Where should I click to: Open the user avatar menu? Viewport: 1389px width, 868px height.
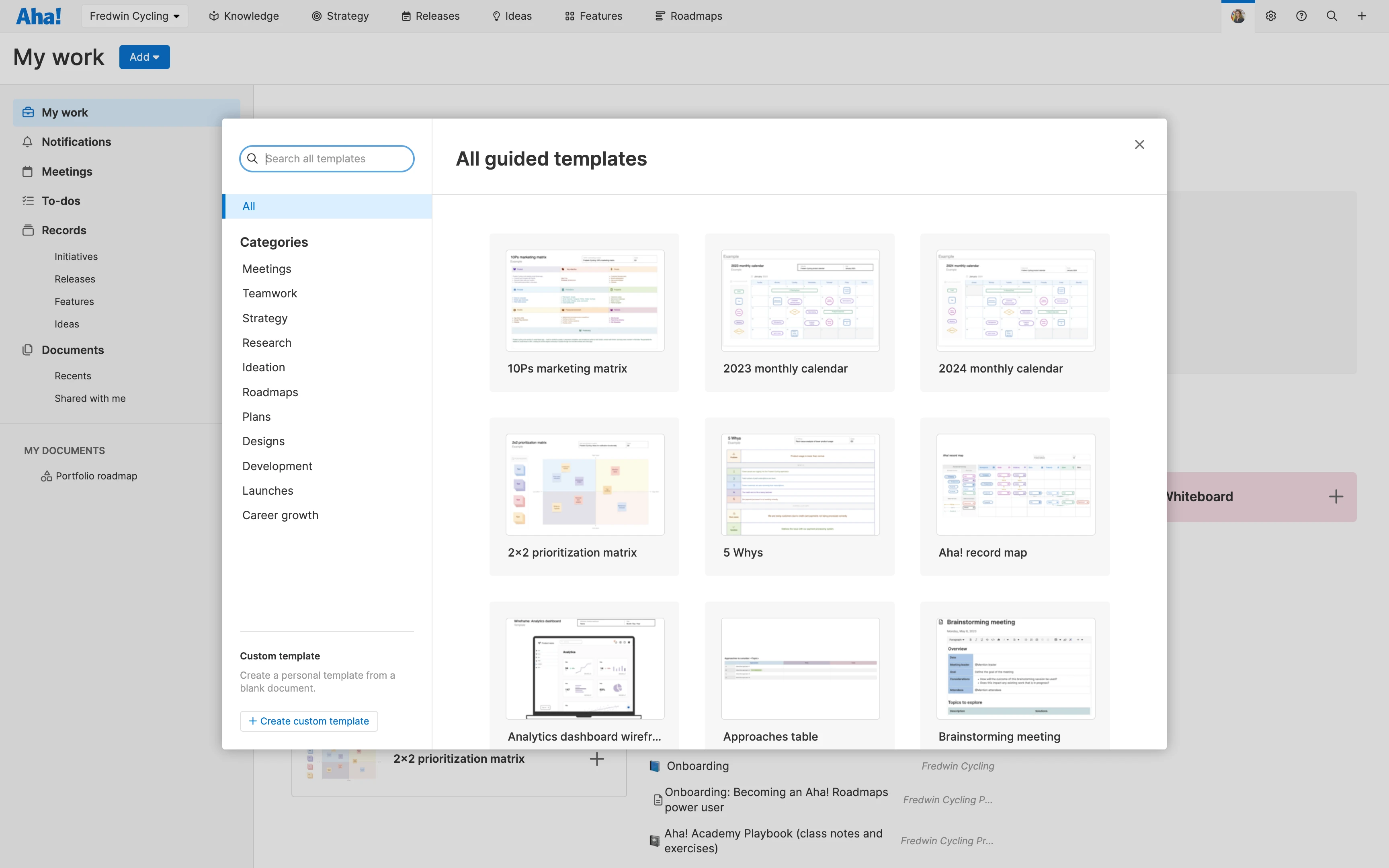(x=1238, y=16)
